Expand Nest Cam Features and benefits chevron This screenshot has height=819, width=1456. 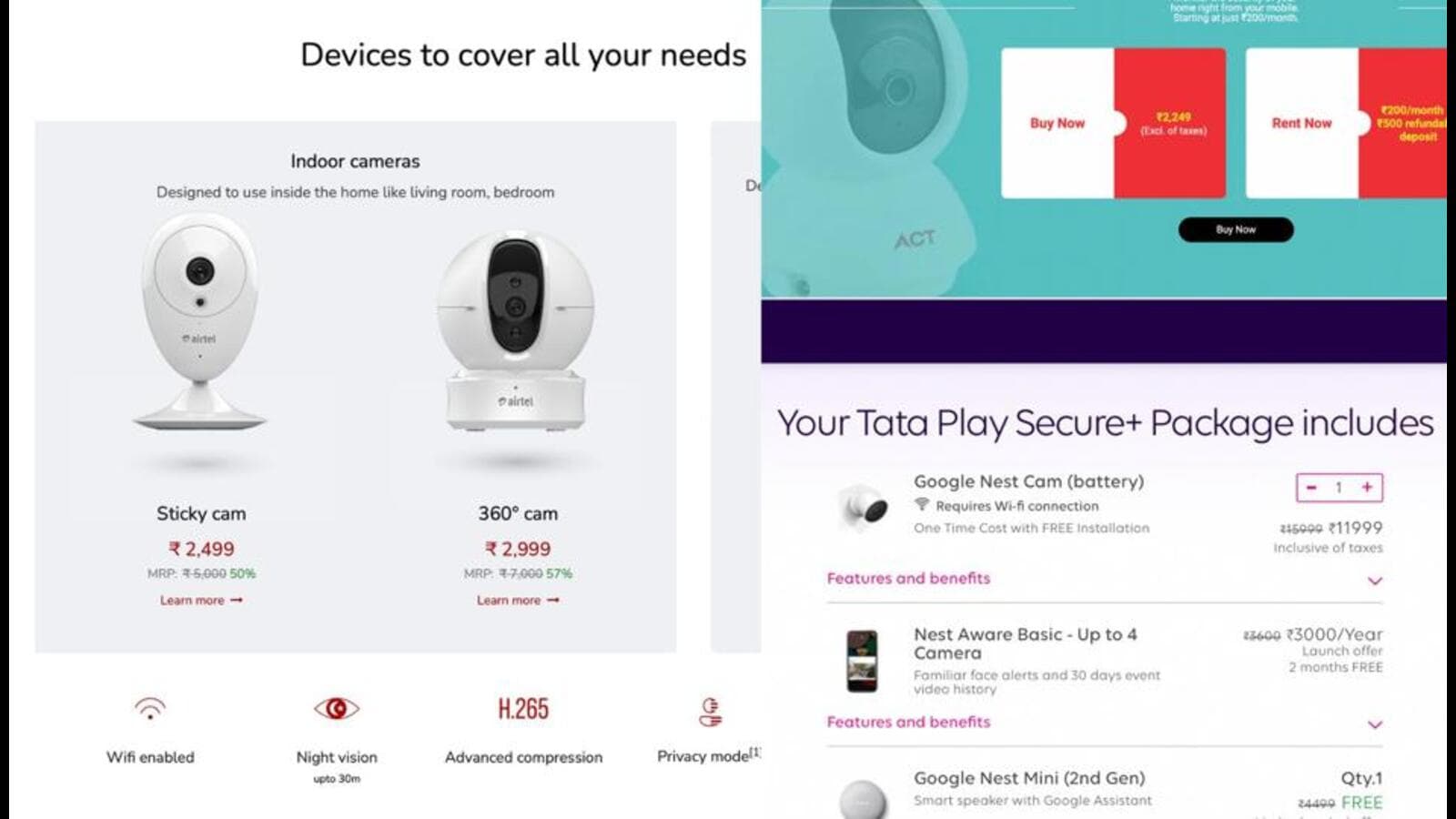(1375, 581)
